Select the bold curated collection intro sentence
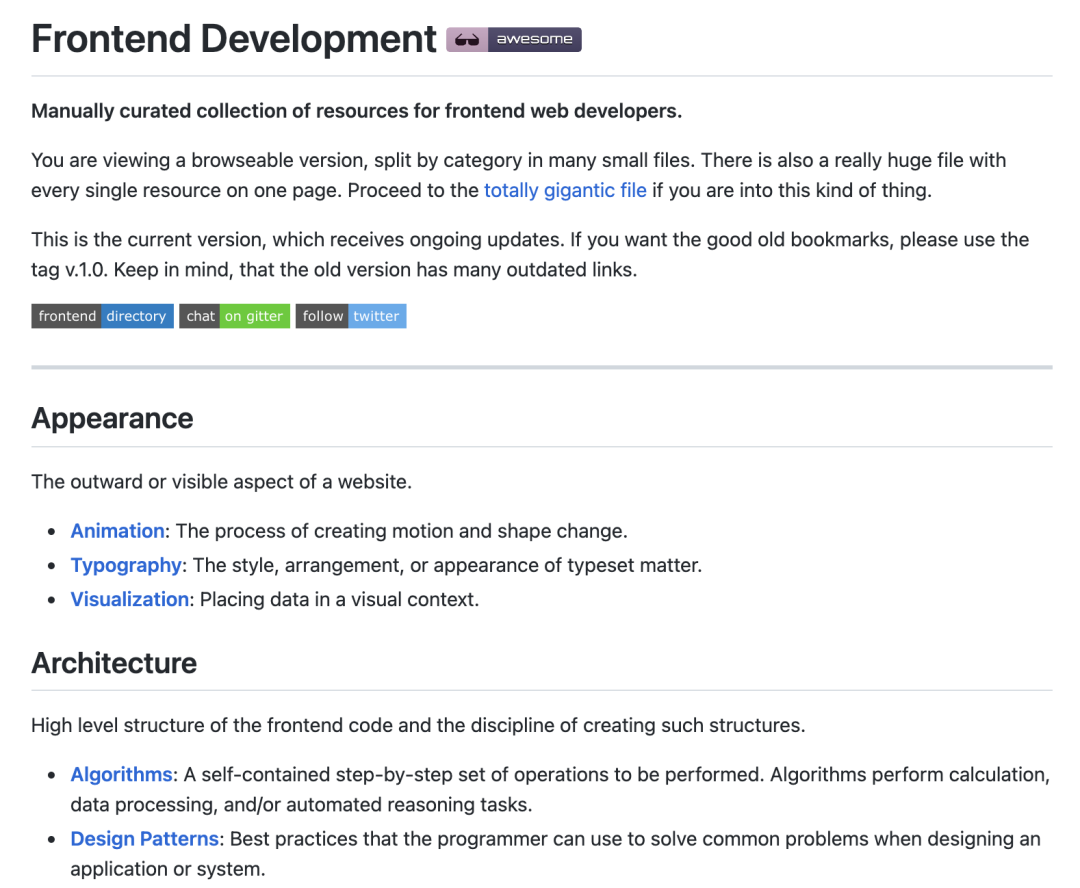Screen dimensions: 1080x888 [x=355, y=110]
